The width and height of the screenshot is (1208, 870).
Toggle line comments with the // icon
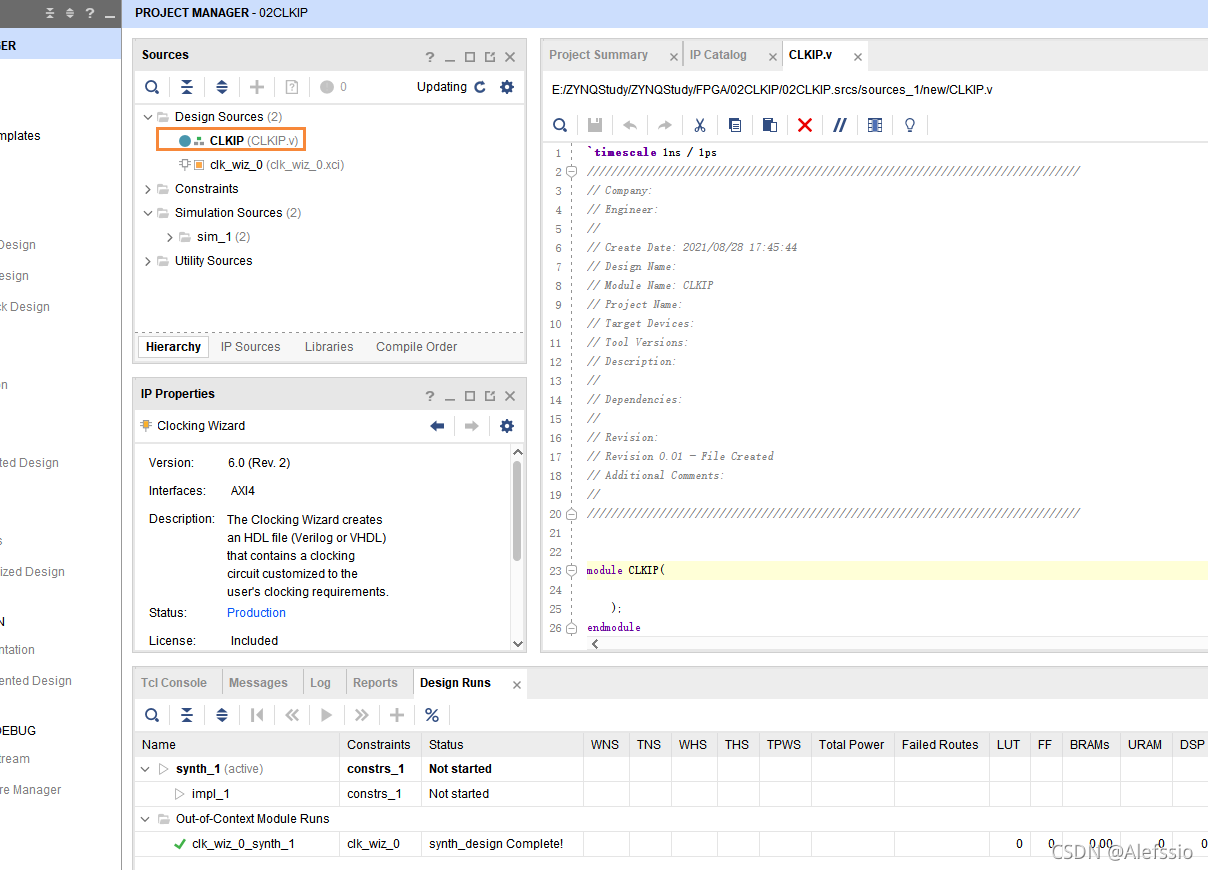tap(840, 125)
